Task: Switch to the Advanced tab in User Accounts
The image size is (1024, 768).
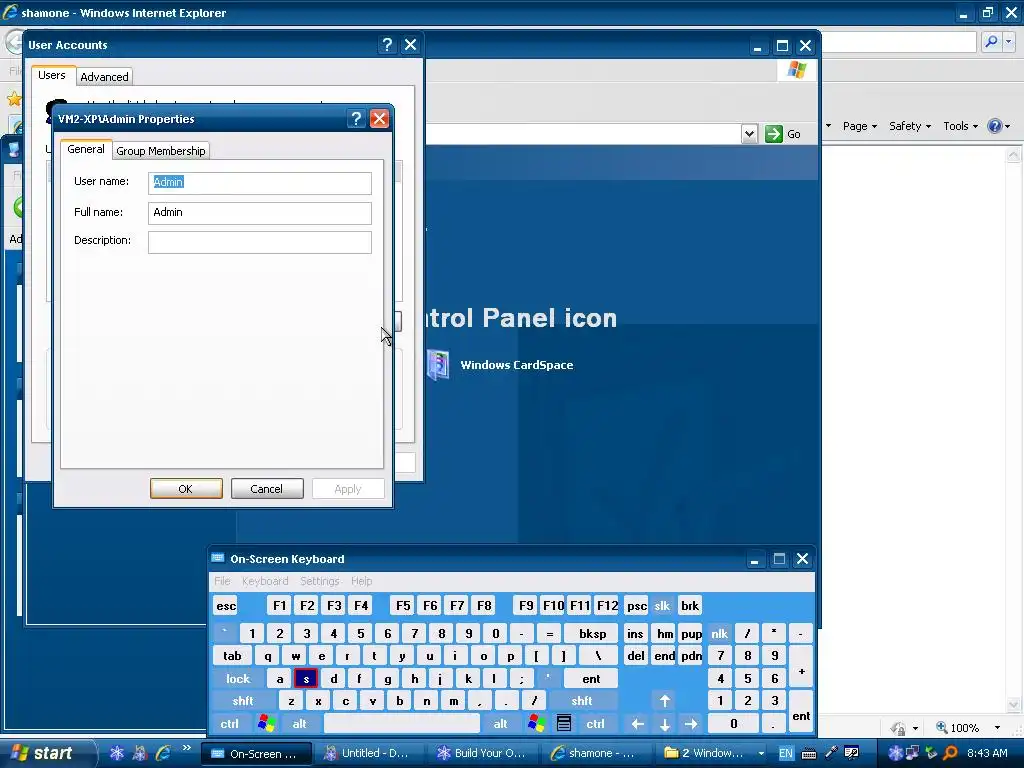Action: (104, 77)
